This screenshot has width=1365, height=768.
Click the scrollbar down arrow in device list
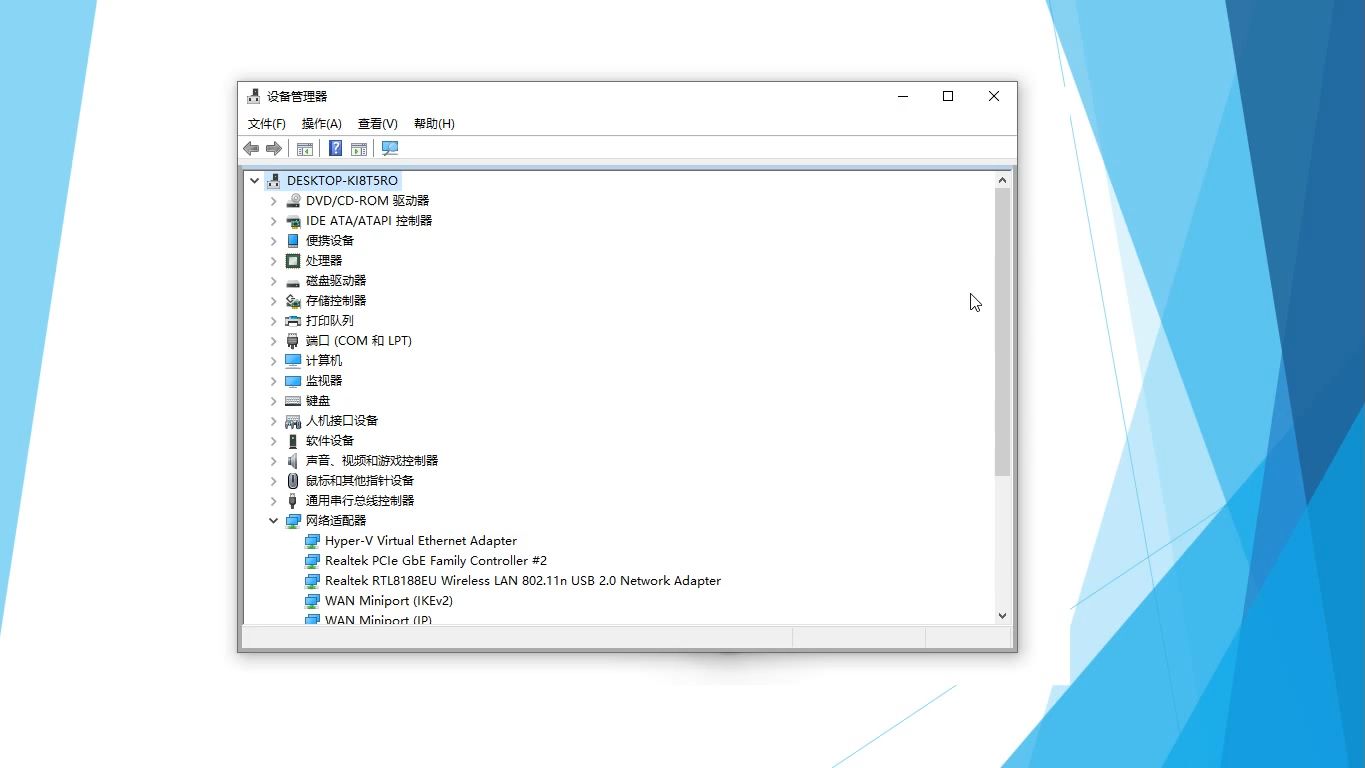[x=1002, y=617]
